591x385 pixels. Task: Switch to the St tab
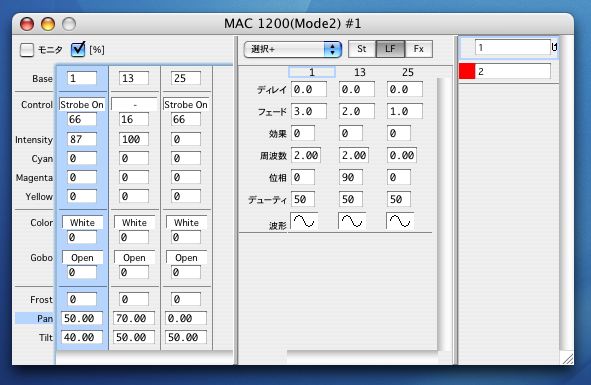coord(362,49)
